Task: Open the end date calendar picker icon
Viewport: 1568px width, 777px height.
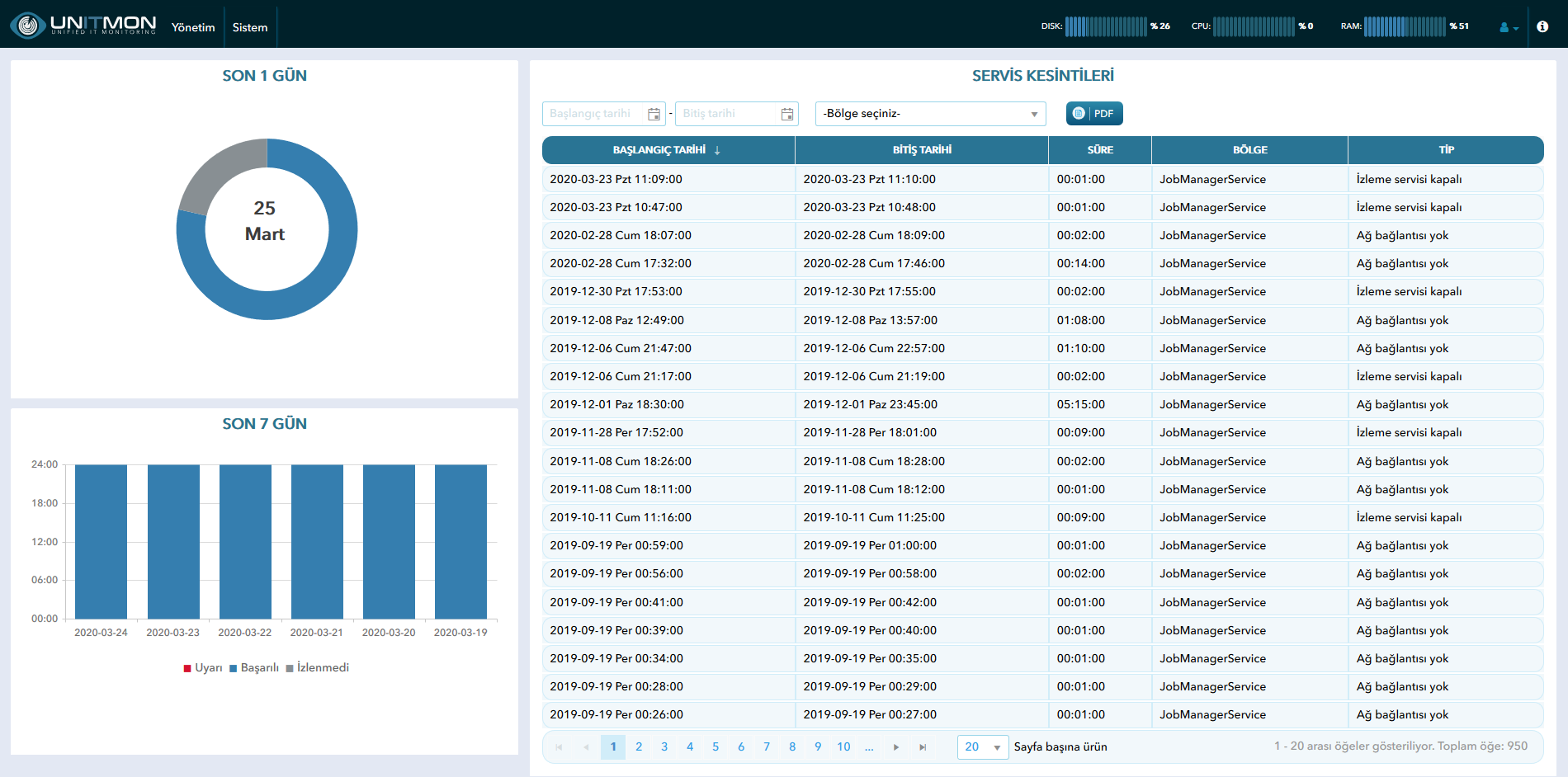Action: [x=787, y=114]
